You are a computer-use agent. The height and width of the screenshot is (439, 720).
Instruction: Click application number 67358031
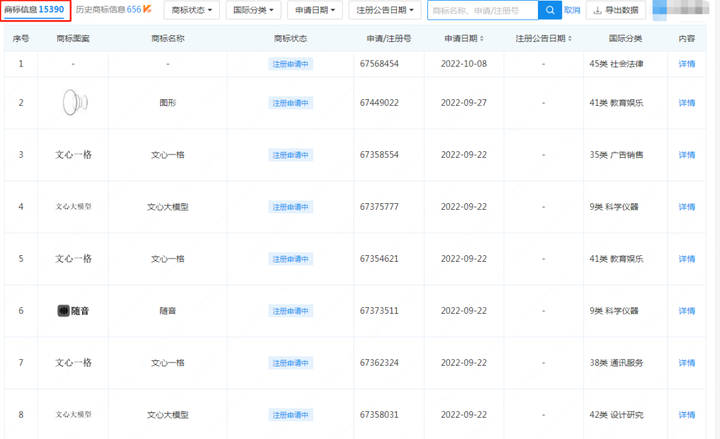click(379, 415)
